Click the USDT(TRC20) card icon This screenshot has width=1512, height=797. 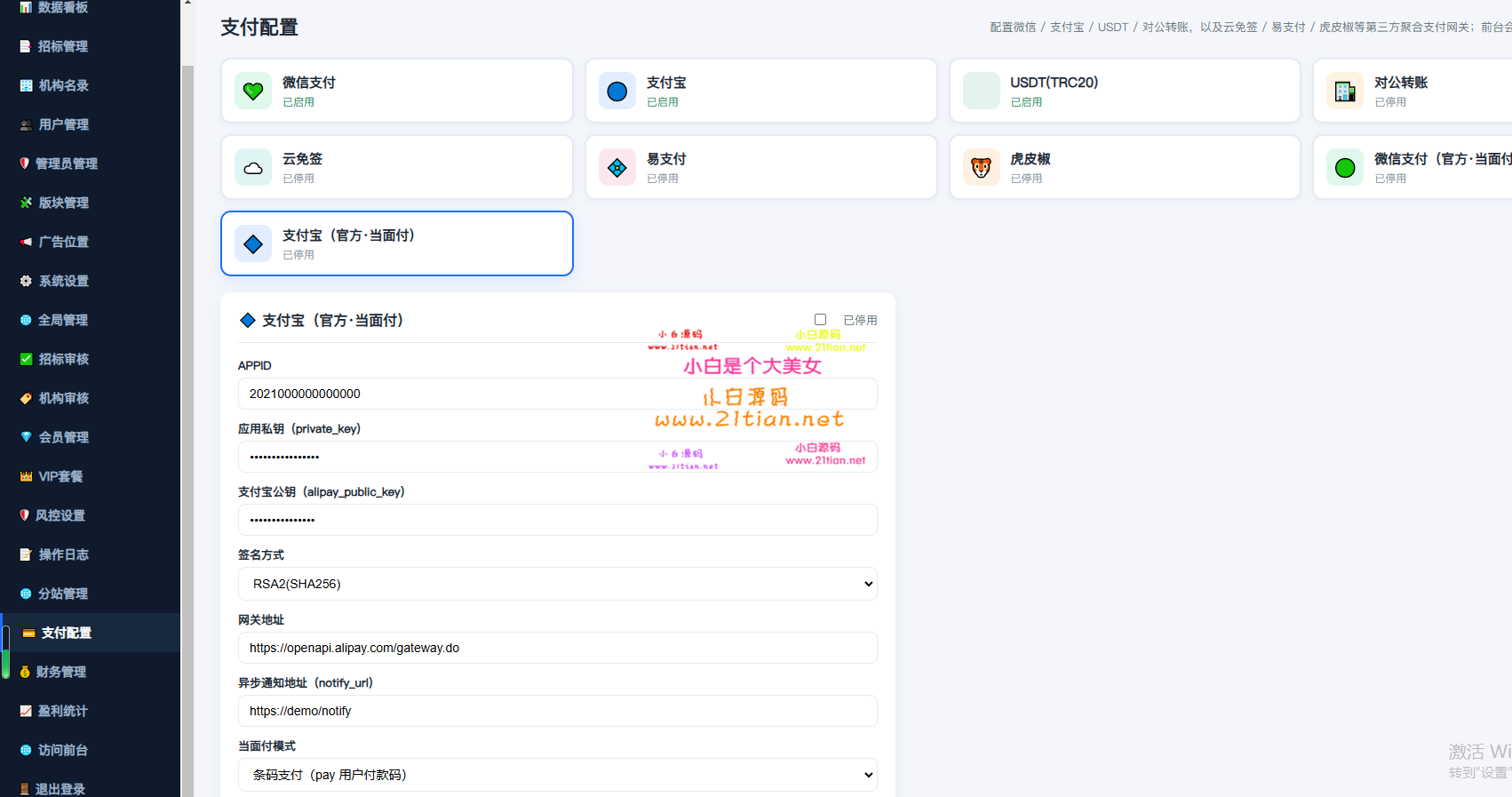coord(982,91)
